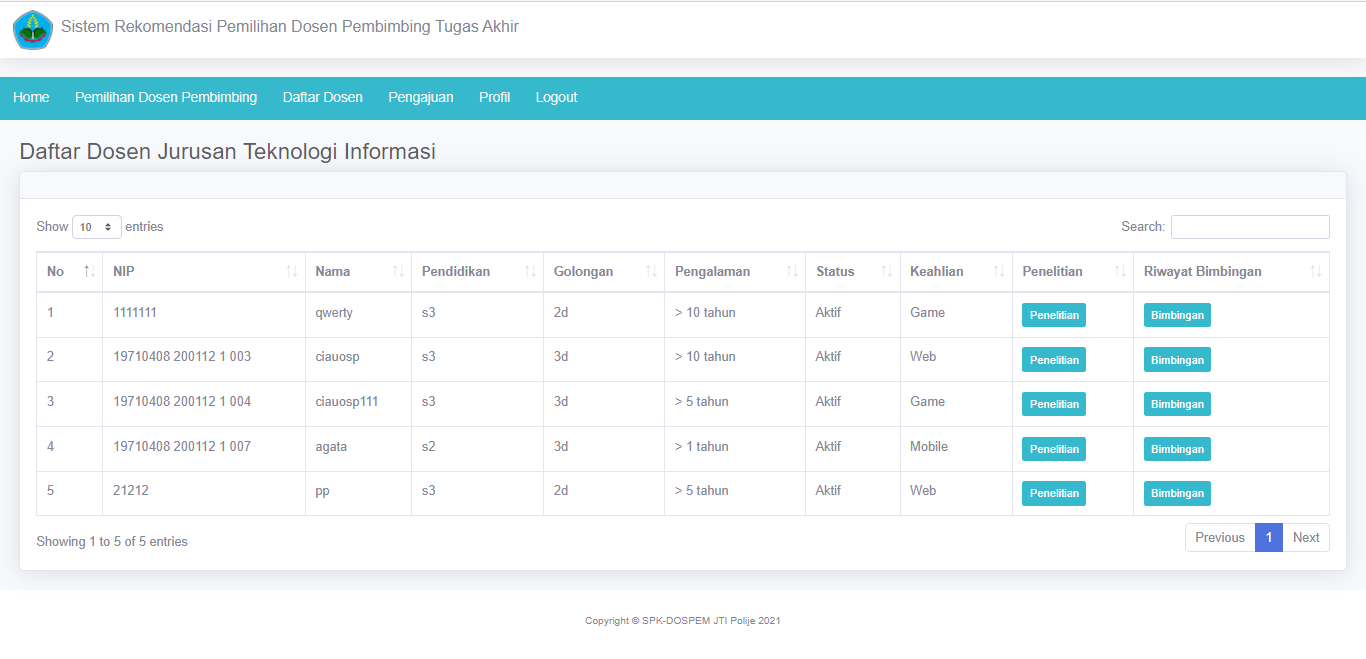The width and height of the screenshot is (1366, 659).
Task: Open Pemilihan Dosen Pembimbing menu
Action: pos(166,98)
